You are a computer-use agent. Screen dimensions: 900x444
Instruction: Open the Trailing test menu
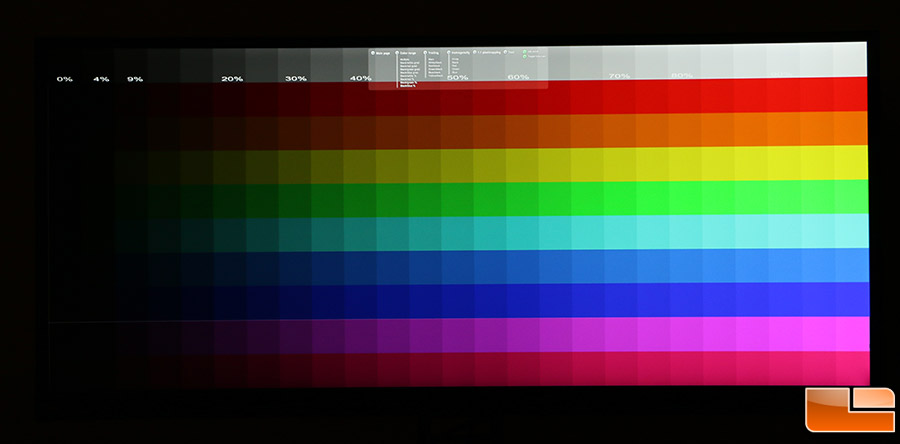click(431, 53)
